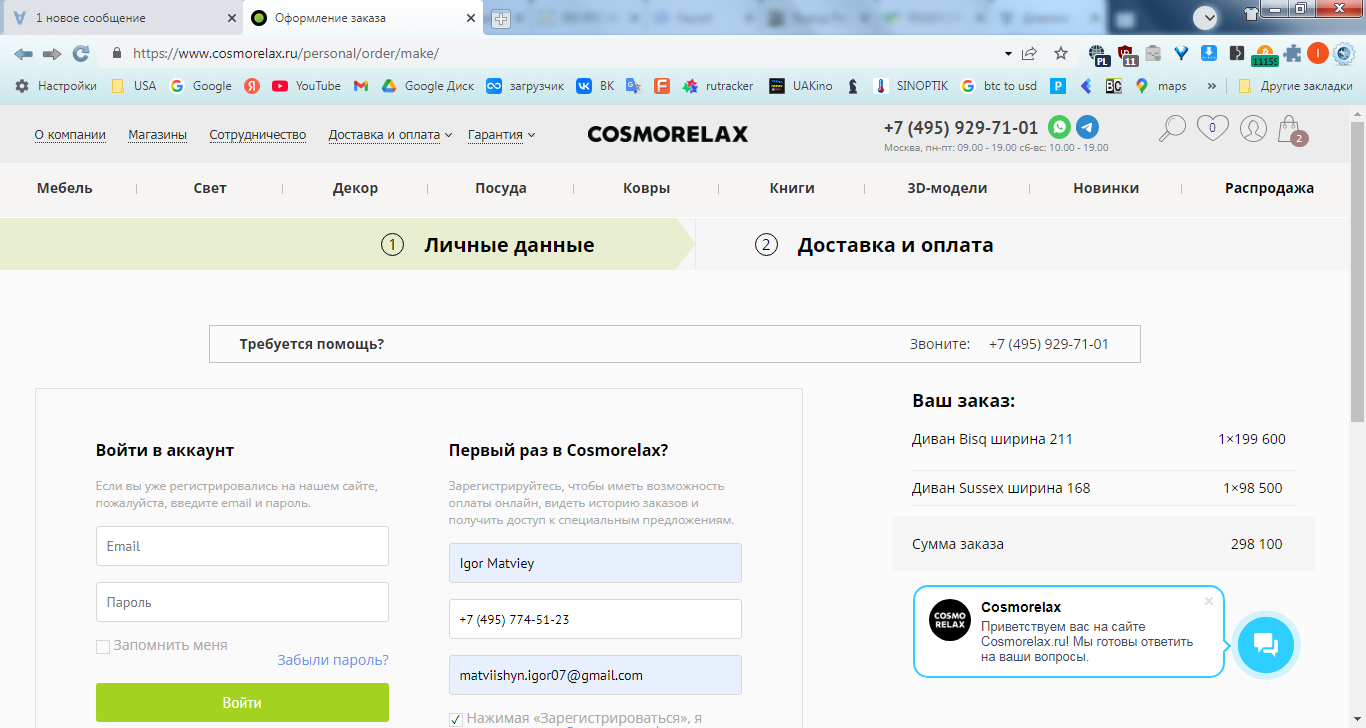Go forward with browser forward arrow
This screenshot has height=728, width=1366.
pos(52,53)
